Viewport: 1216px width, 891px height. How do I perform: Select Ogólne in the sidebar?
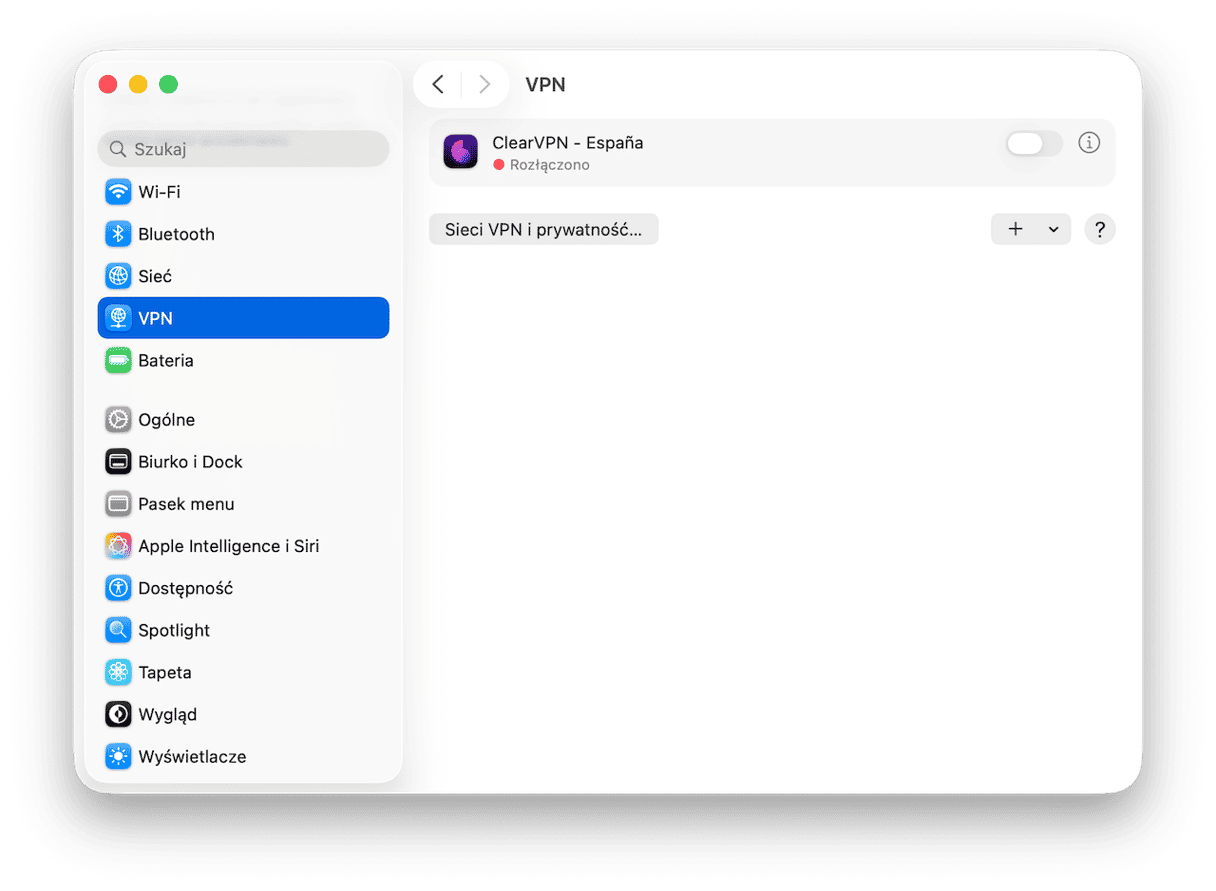coord(166,420)
